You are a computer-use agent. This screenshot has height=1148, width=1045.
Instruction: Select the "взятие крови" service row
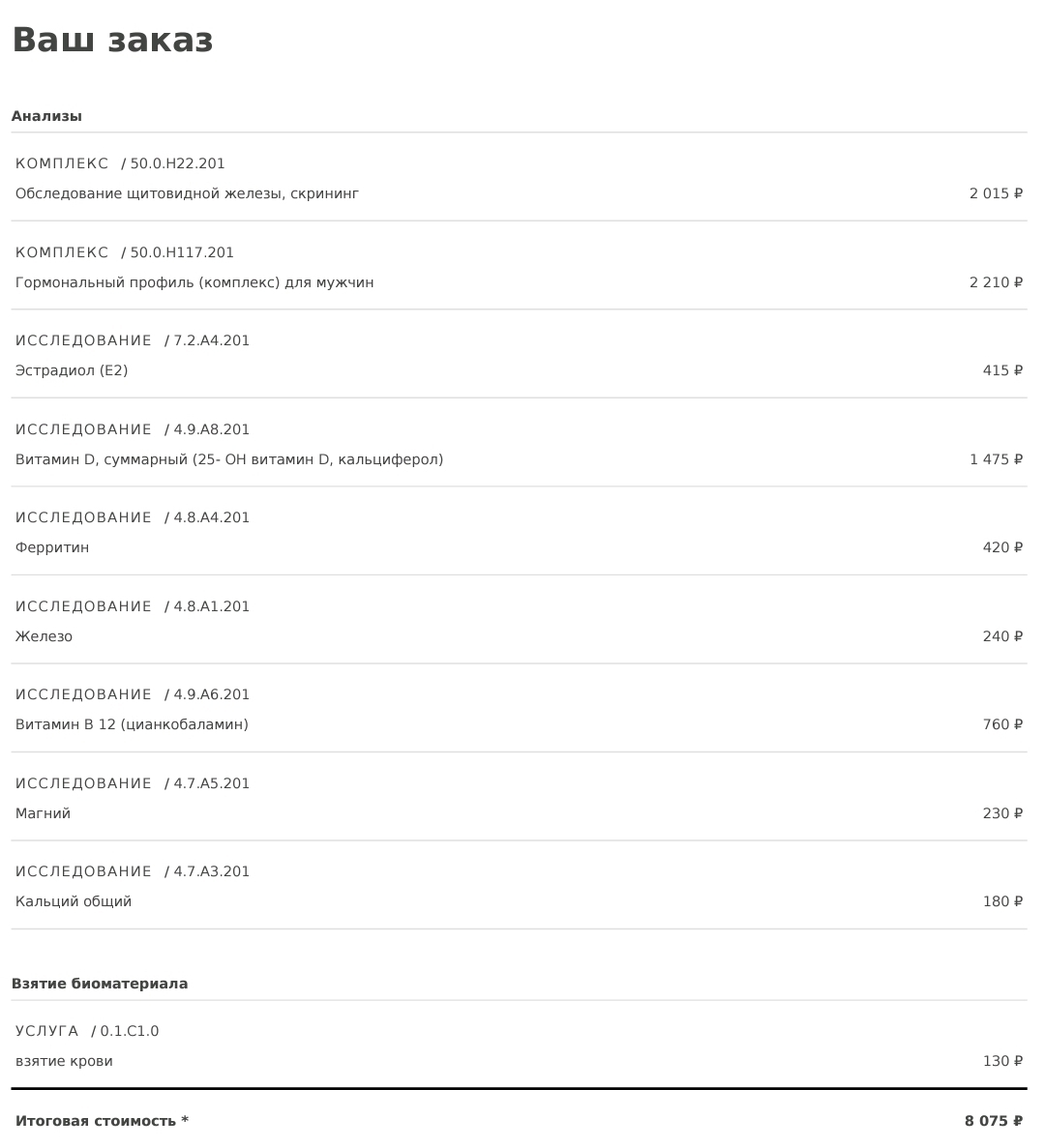pos(64,1061)
